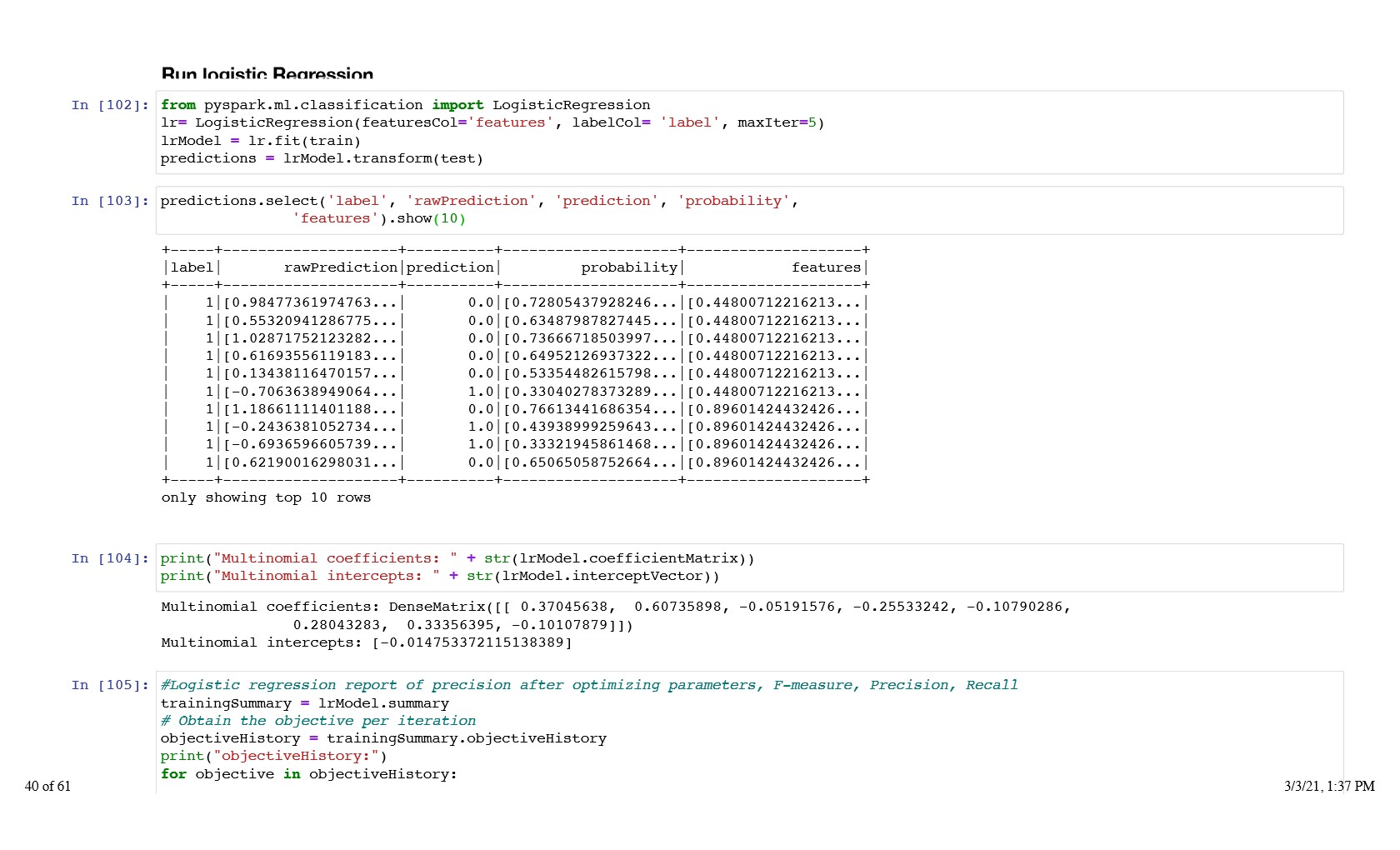This screenshot has height=850, width=1400.
Task: Click the trainingSummary = lrModel.summary line
Action: 304,703
